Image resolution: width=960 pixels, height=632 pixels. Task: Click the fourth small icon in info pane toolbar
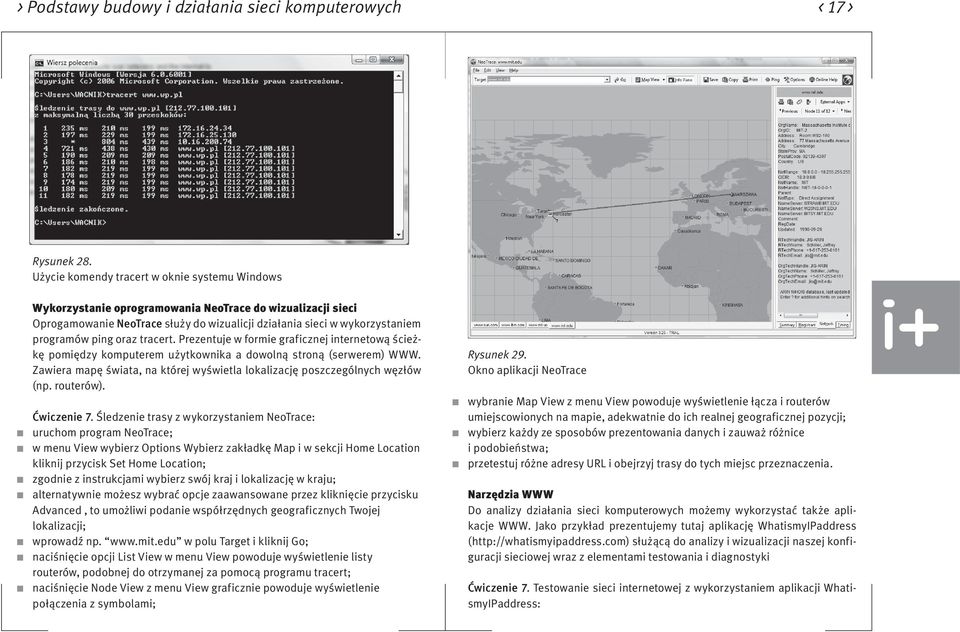809,102
